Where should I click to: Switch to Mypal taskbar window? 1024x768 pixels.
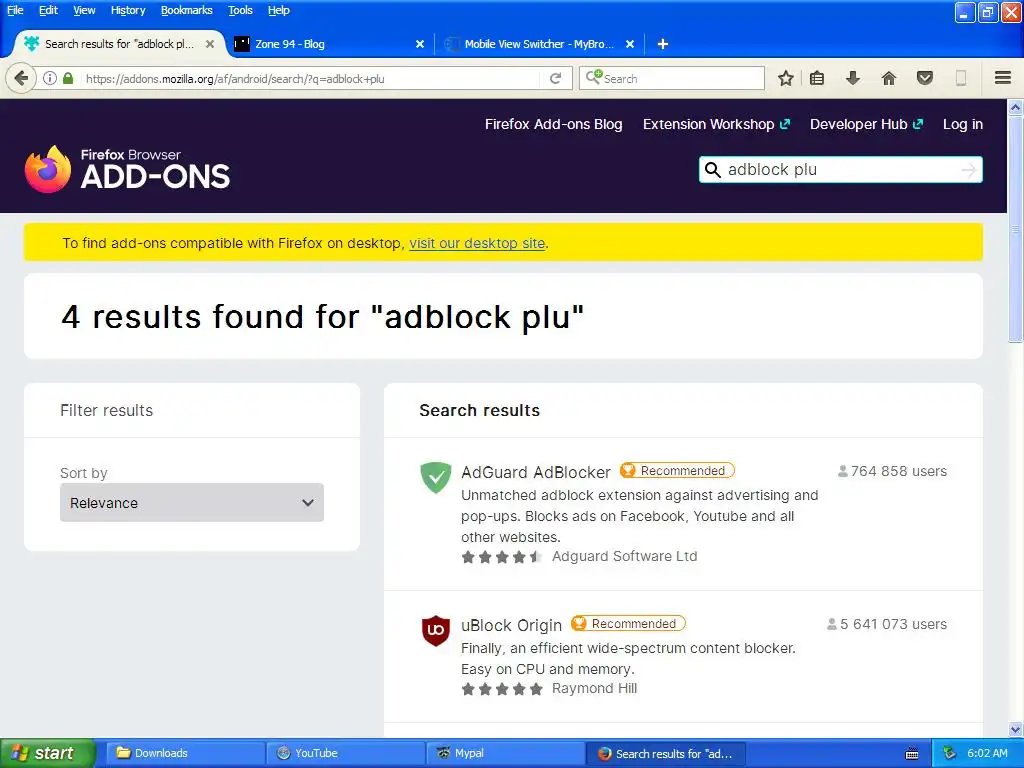[505, 753]
